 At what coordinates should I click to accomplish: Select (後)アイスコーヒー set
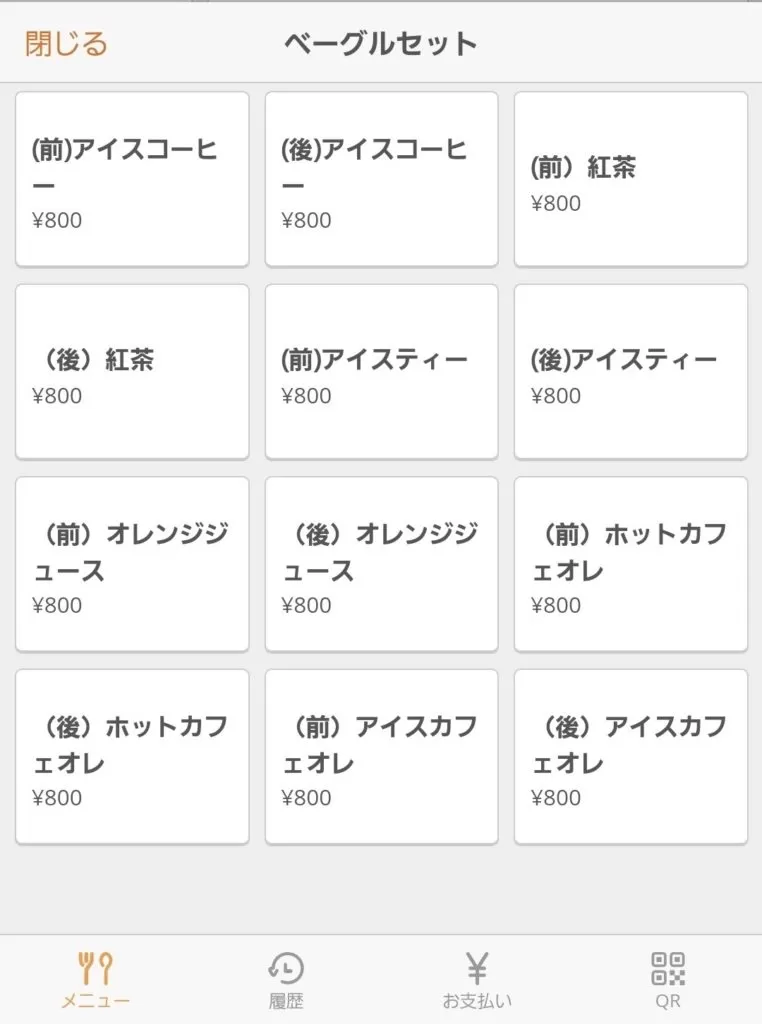(381, 180)
